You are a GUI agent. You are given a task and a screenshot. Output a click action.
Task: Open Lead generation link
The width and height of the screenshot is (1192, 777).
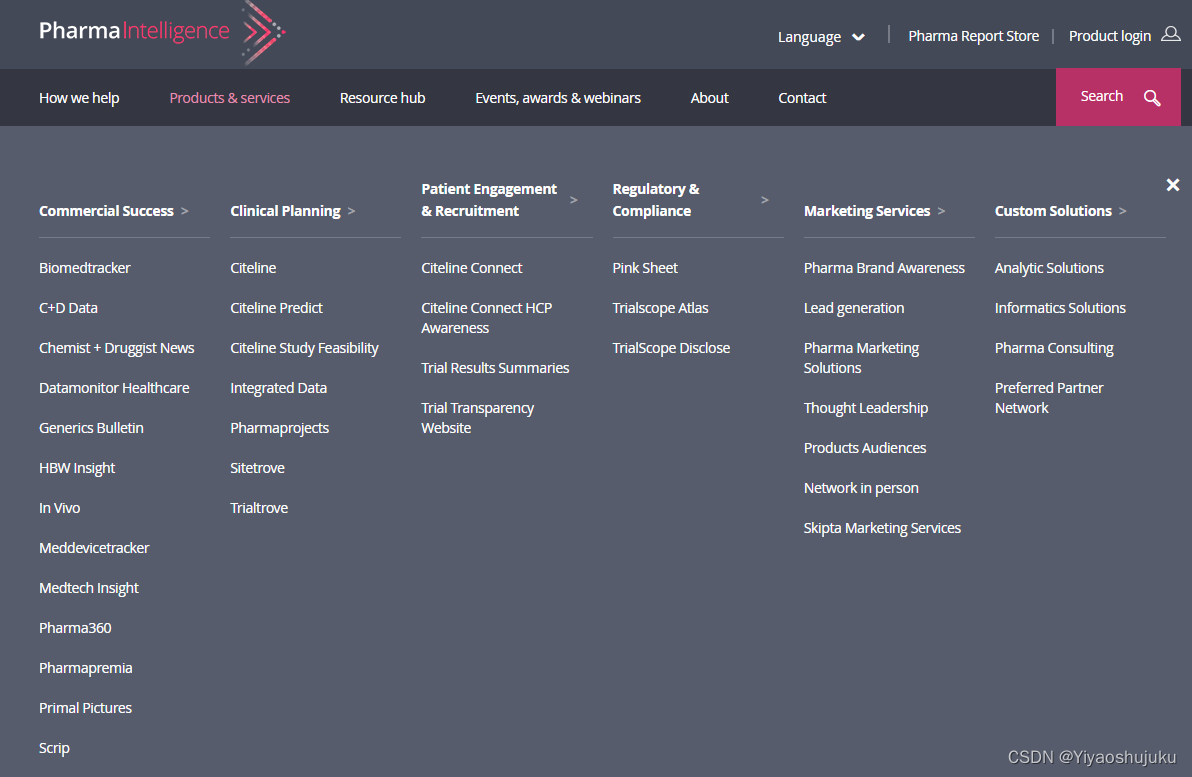[854, 308]
